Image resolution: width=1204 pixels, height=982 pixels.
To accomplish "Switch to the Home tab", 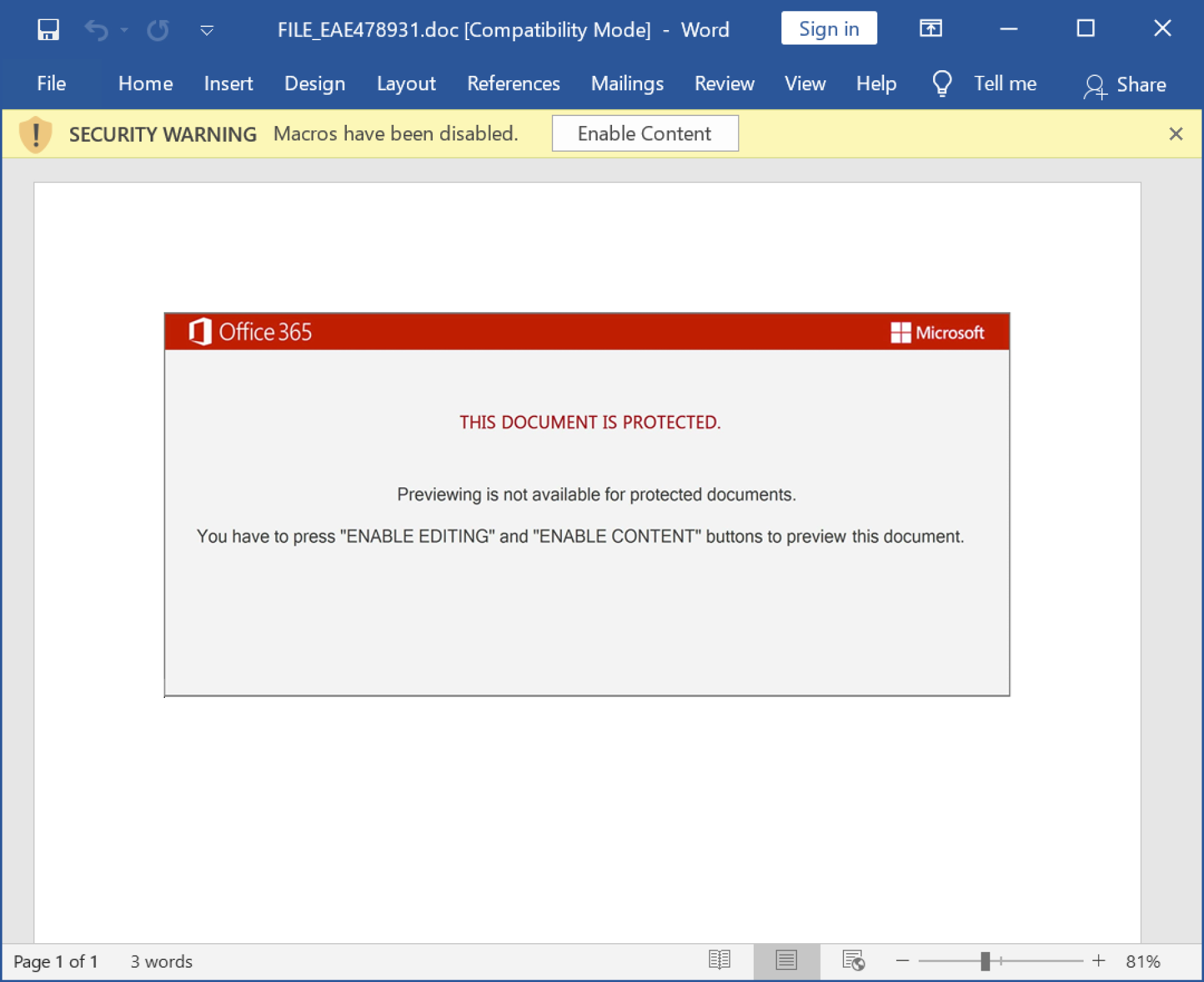I will click(x=145, y=83).
